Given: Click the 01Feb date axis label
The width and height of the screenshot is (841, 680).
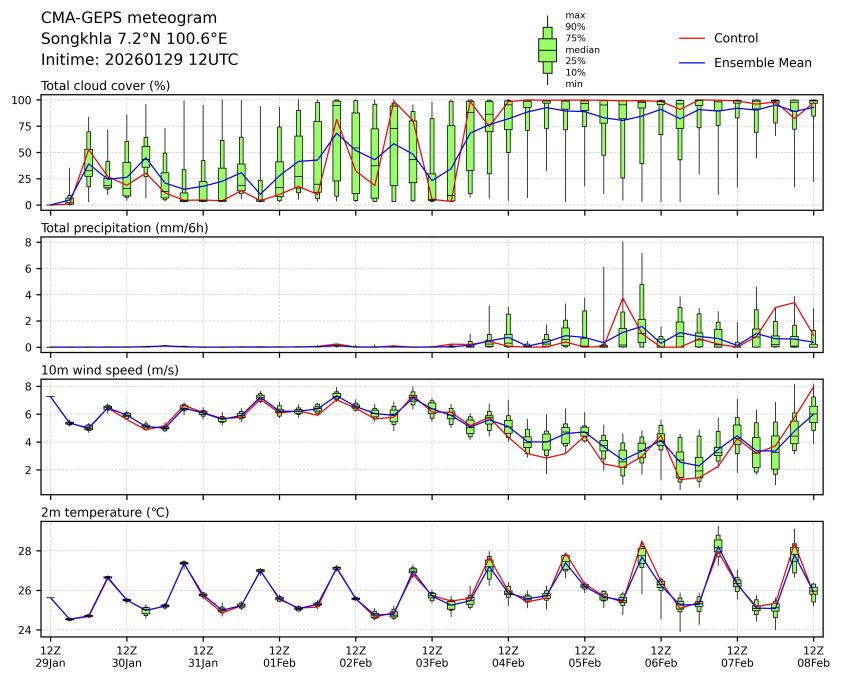Looking at the screenshot, I should coord(279,662).
